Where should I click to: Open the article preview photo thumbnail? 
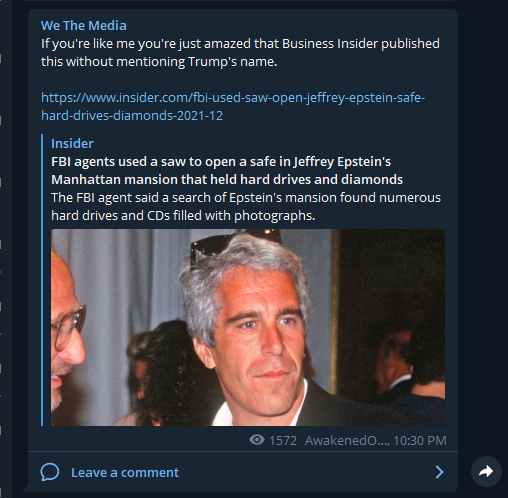coord(248,327)
